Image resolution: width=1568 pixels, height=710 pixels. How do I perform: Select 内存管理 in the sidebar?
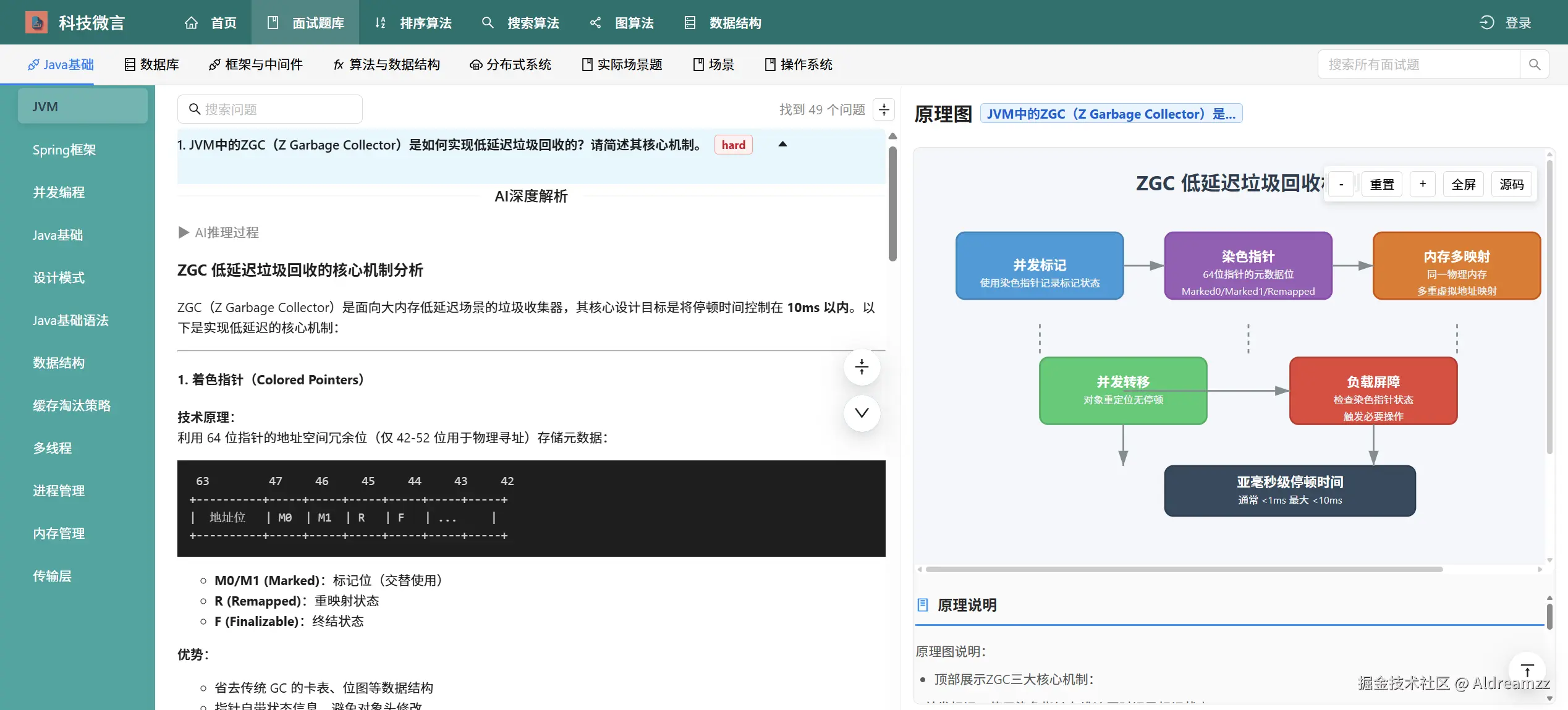pos(82,533)
